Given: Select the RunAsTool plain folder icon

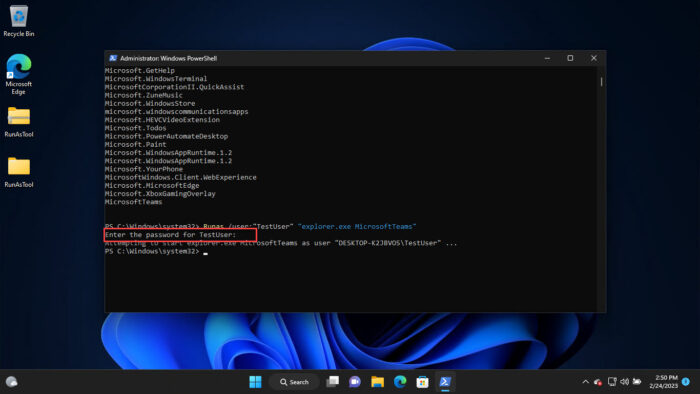Looking at the screenshot, I should coord(18,172).
